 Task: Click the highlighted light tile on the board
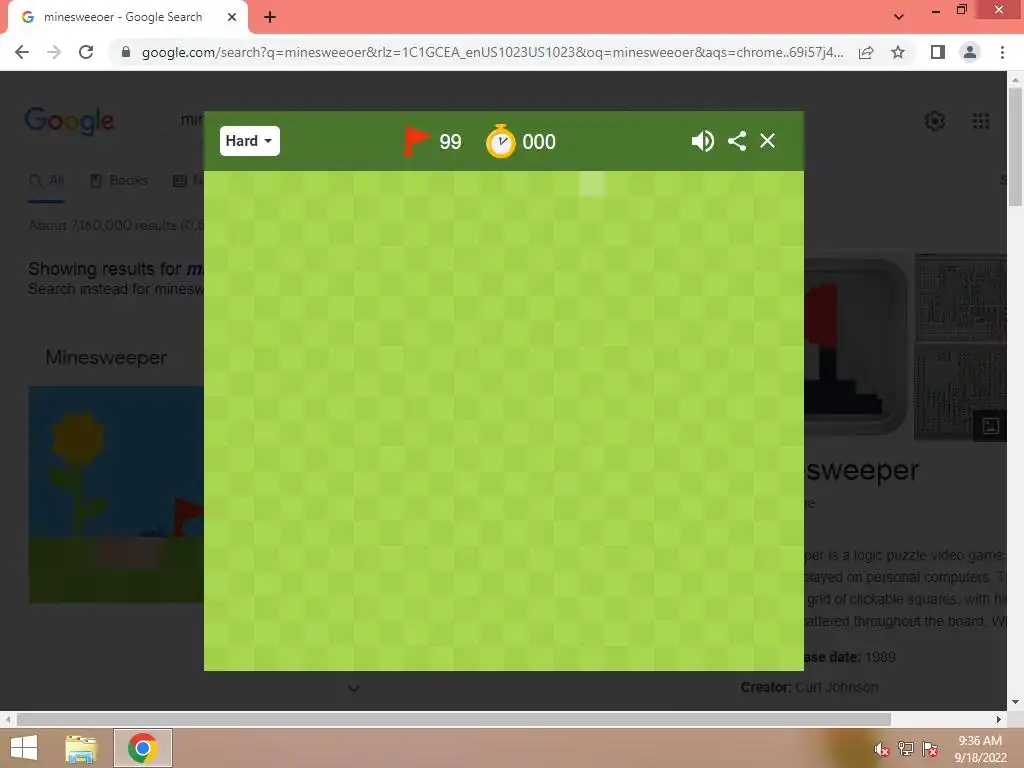click(x=592, y=184)
